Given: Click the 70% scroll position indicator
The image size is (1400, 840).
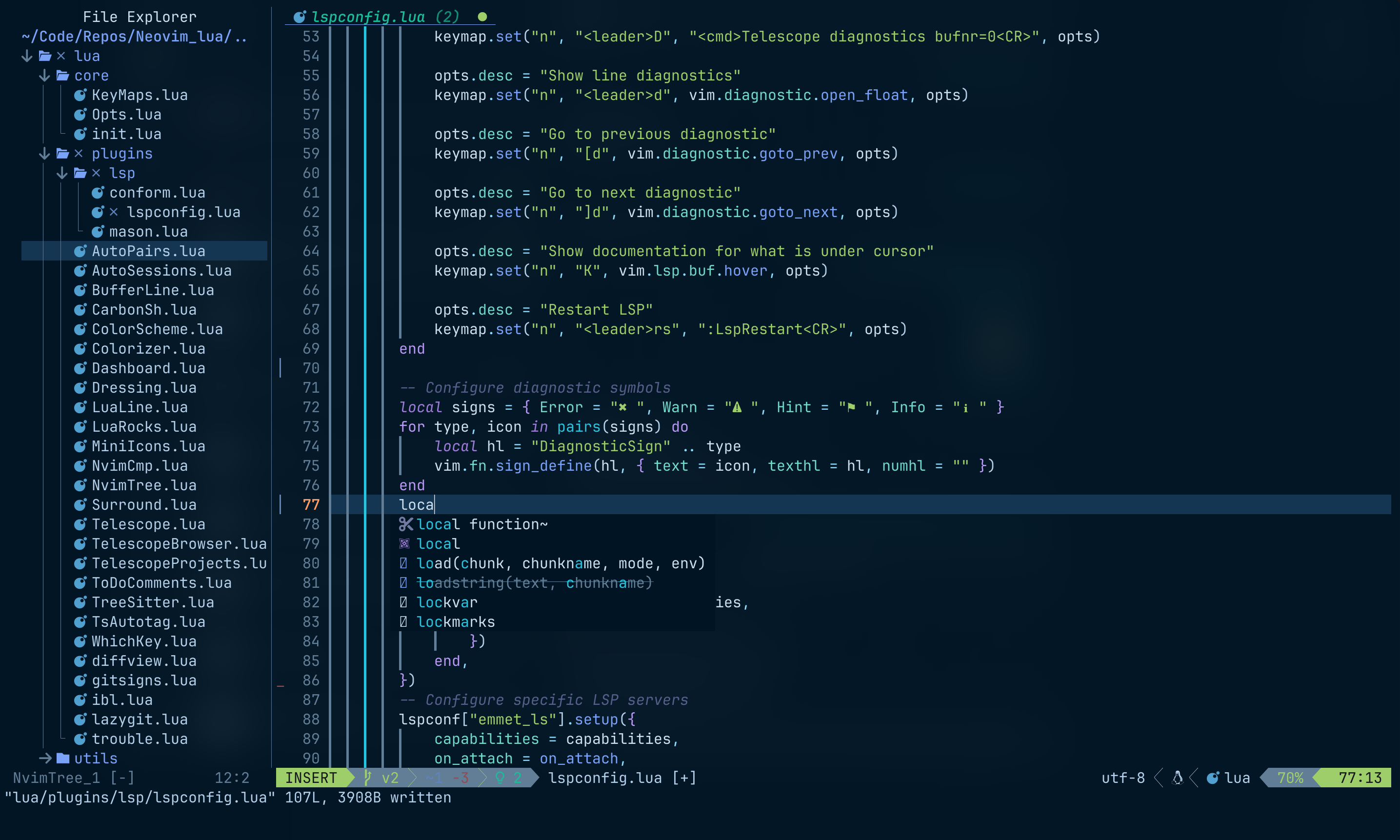Looking at the screenshot, I should tap(1290, 778).
